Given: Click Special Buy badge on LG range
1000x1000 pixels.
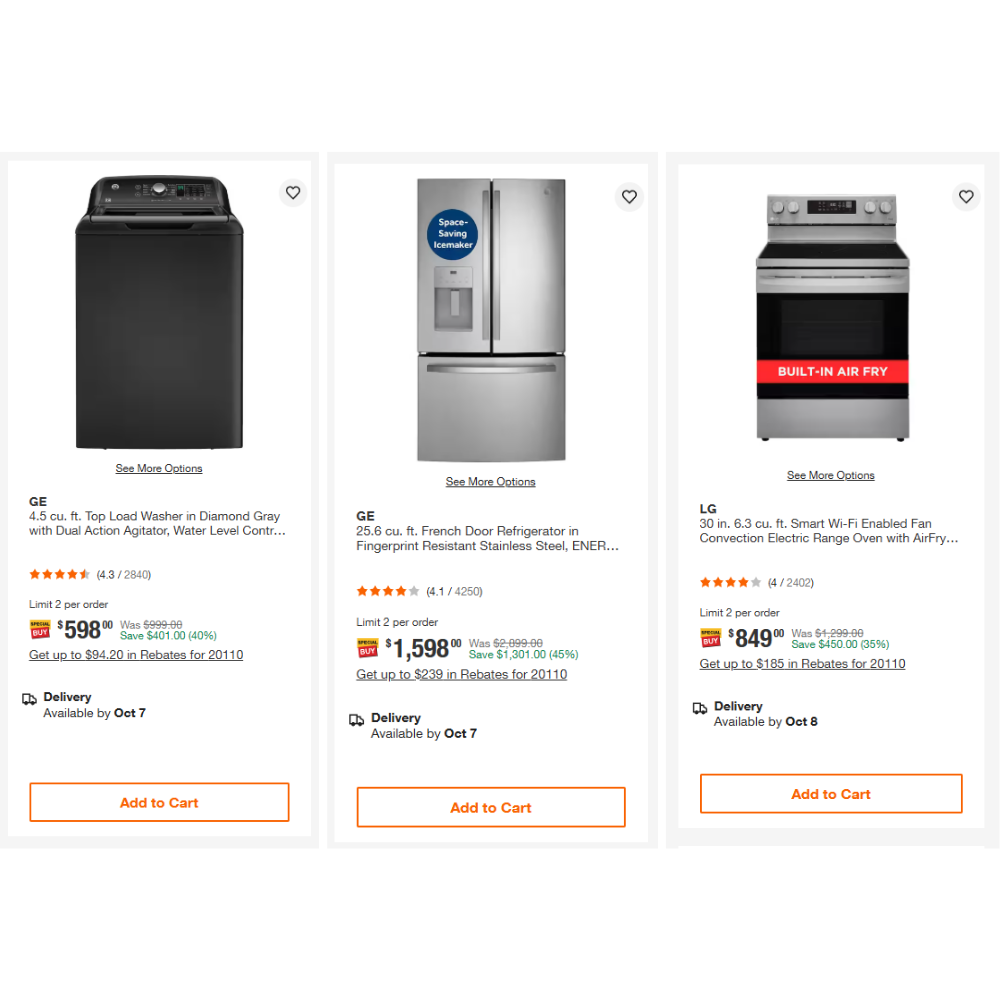Looking at the screenshot, I should point(710,637).
